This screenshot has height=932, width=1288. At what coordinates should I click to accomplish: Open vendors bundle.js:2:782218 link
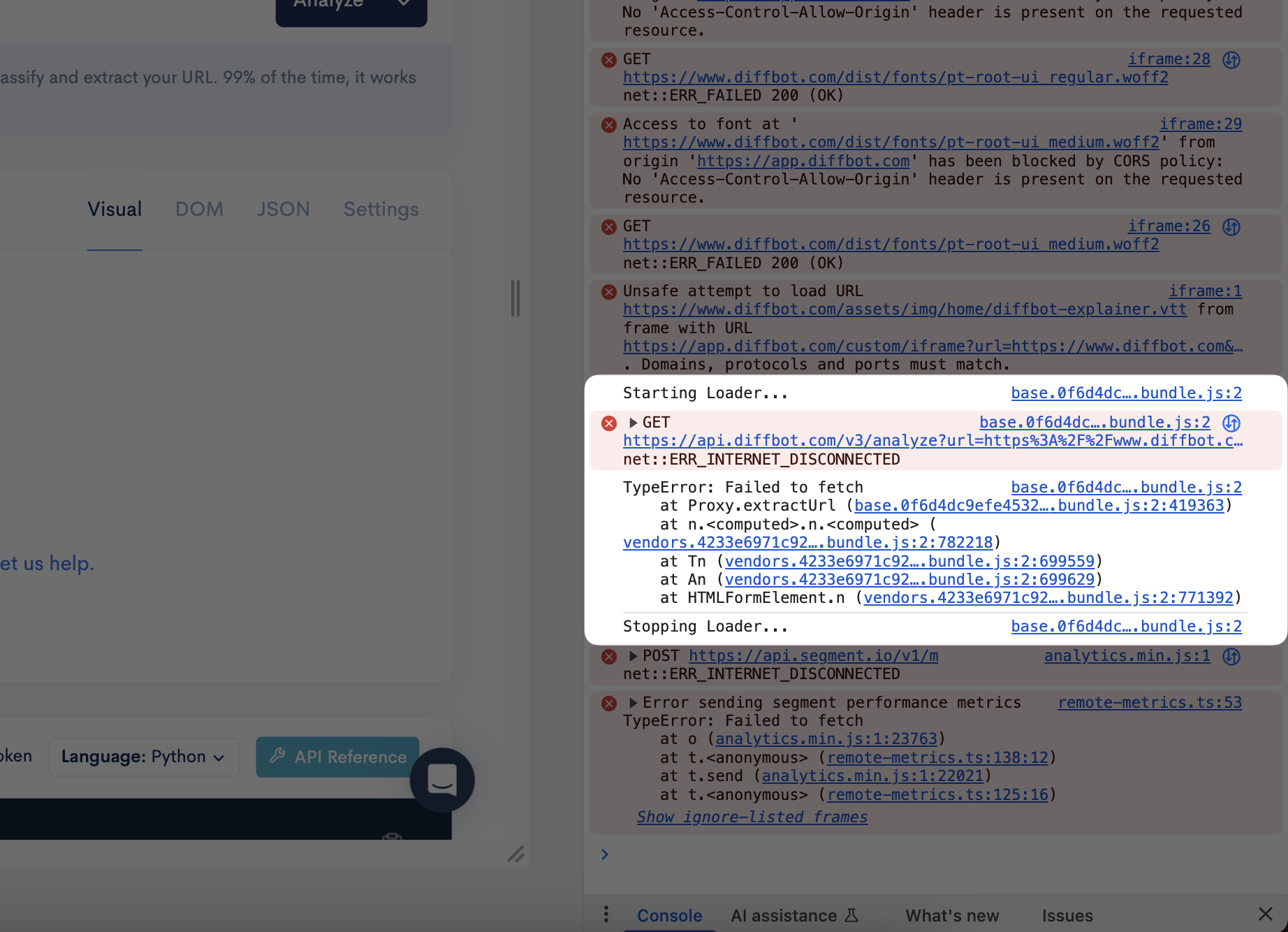(808, 543)
